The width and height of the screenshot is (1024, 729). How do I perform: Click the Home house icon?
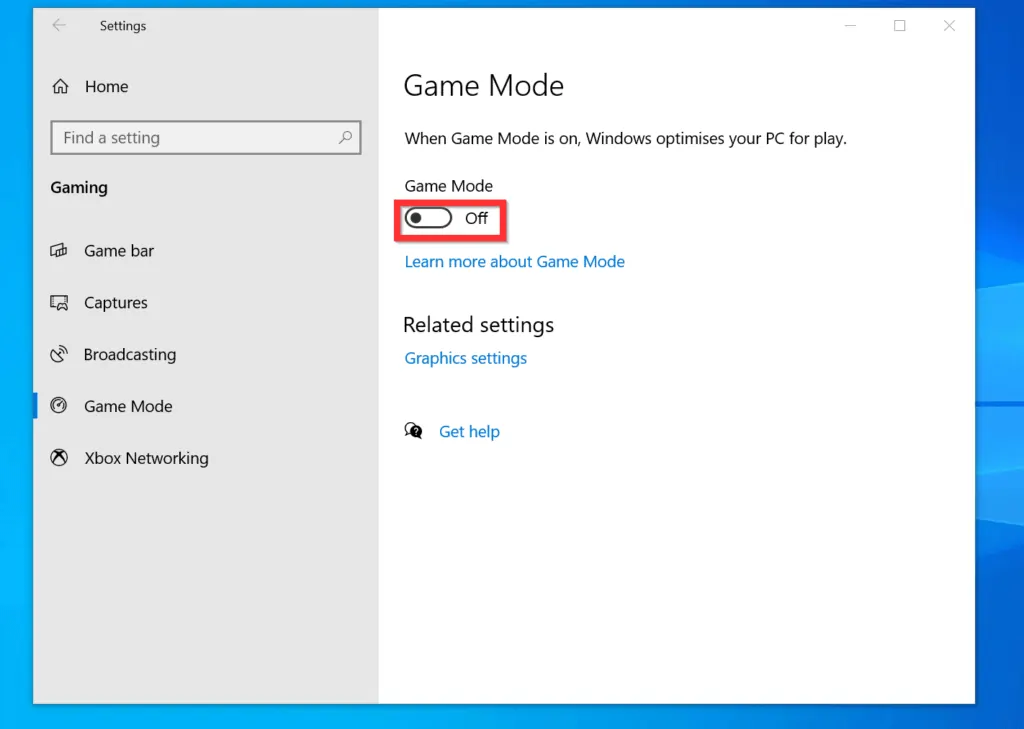click(x=59, y=86)
